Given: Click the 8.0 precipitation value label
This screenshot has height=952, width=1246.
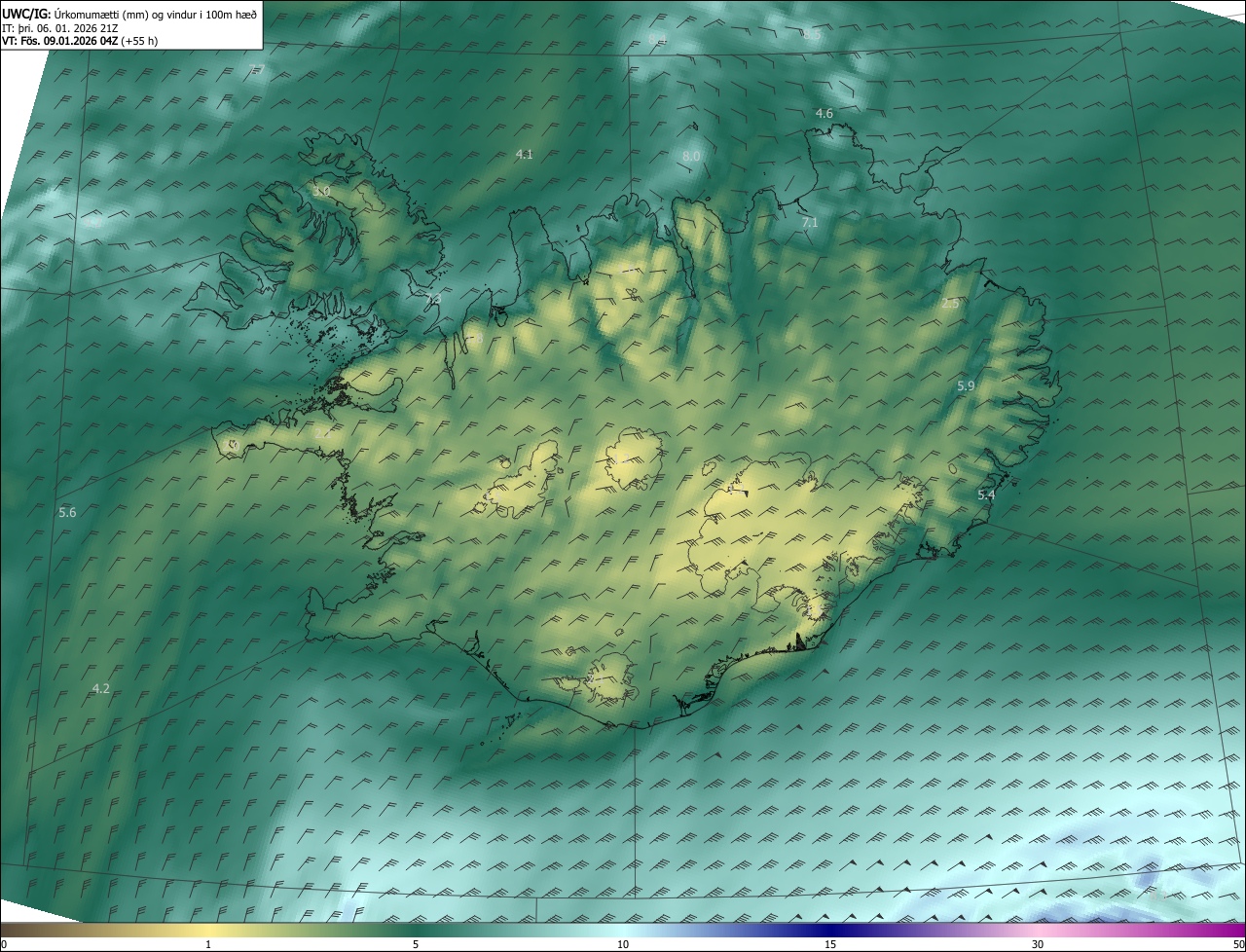Looking at the screenshot, I should pos(691,156).
